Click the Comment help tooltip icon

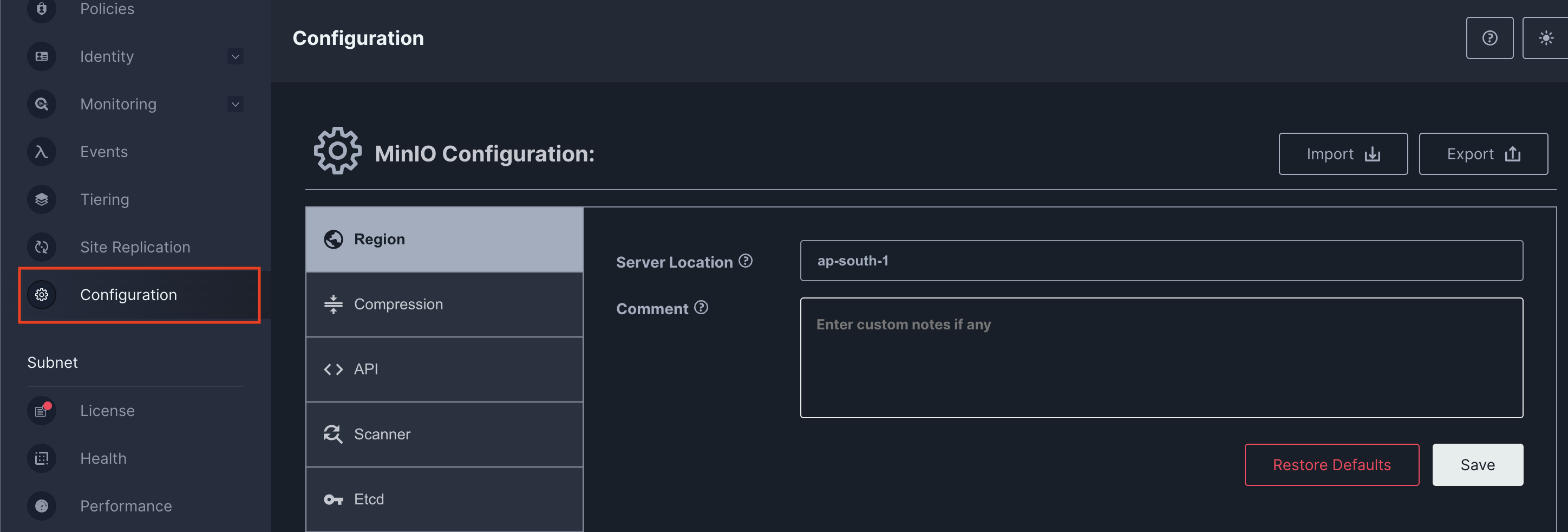[701, 307]
